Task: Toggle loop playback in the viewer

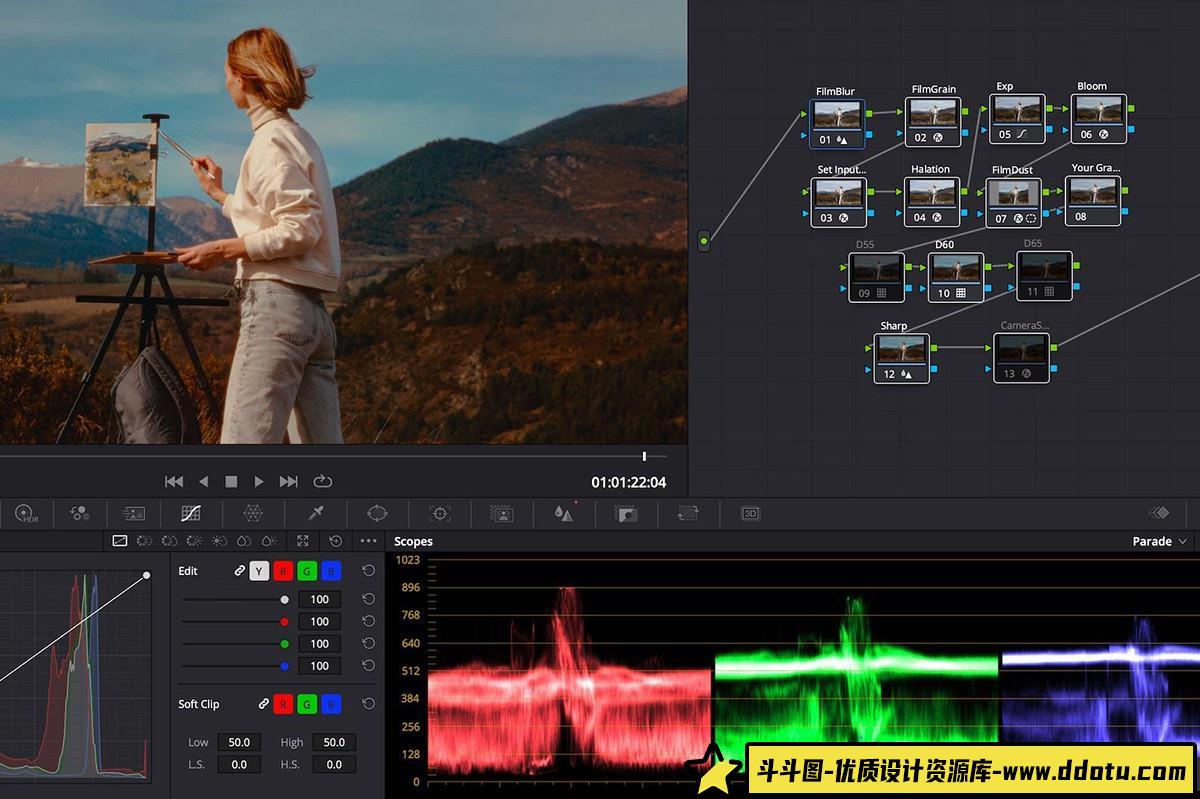Action: [322, 481]
